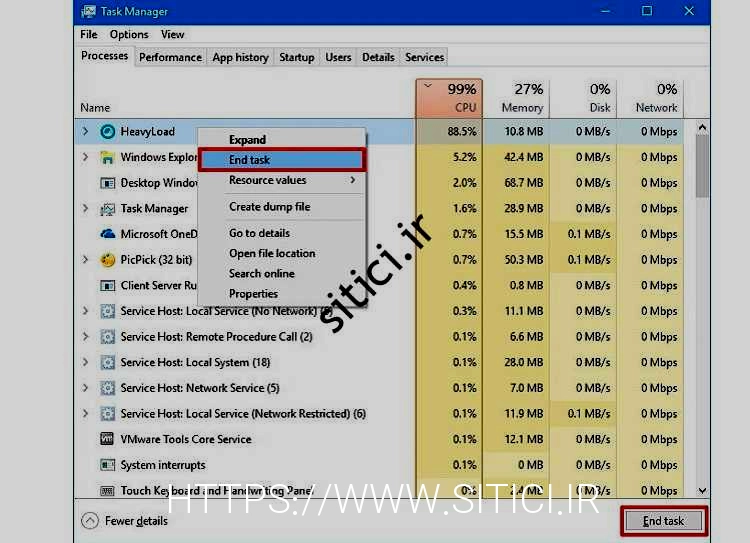Switch to the App history tab
The image size is (750, 543).
coord(240,57)
